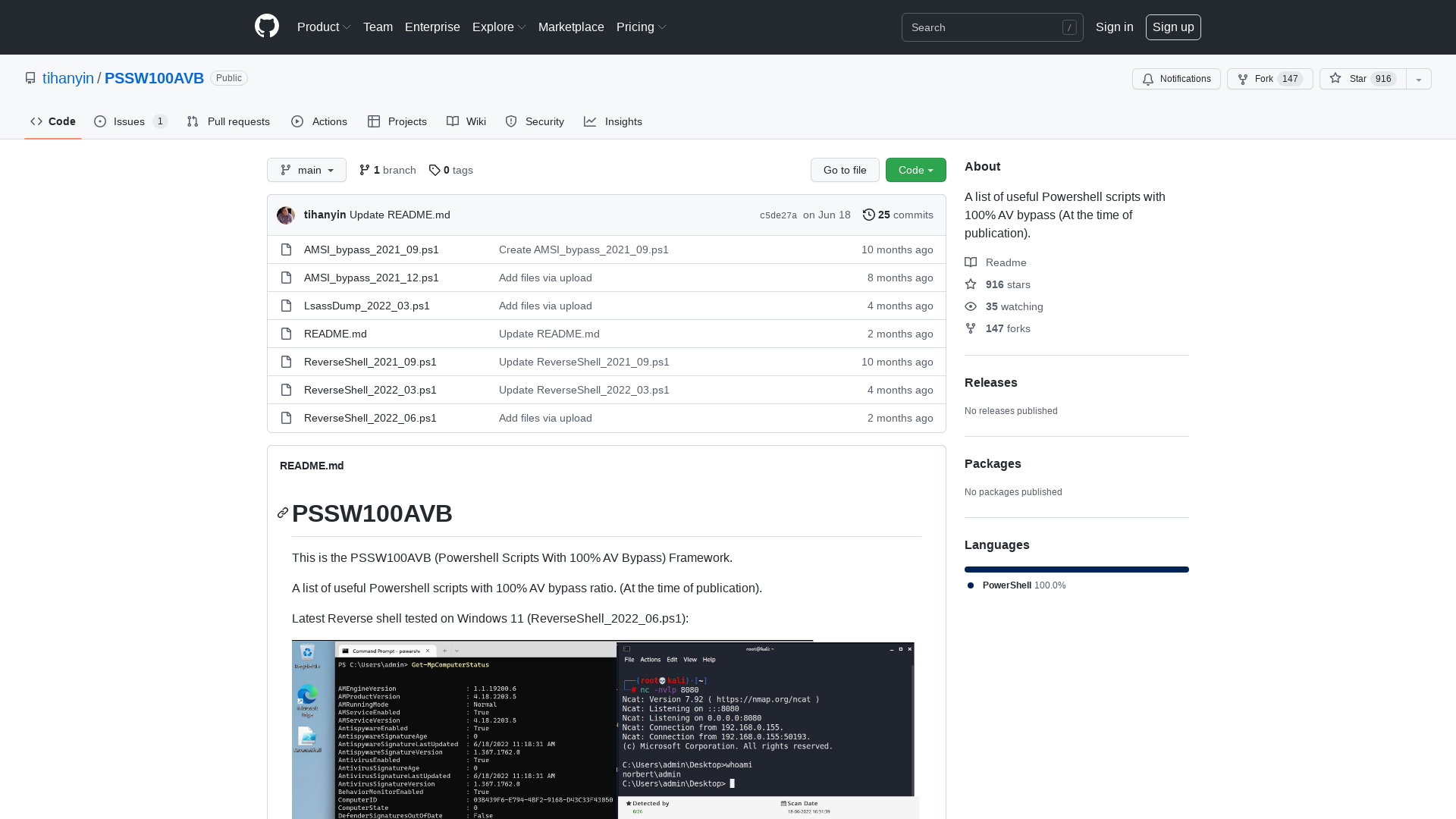The height and width of the screenshot is (819, 1456).
Task: Expand the Pricing menu in the header
Action: click(642, 27)
